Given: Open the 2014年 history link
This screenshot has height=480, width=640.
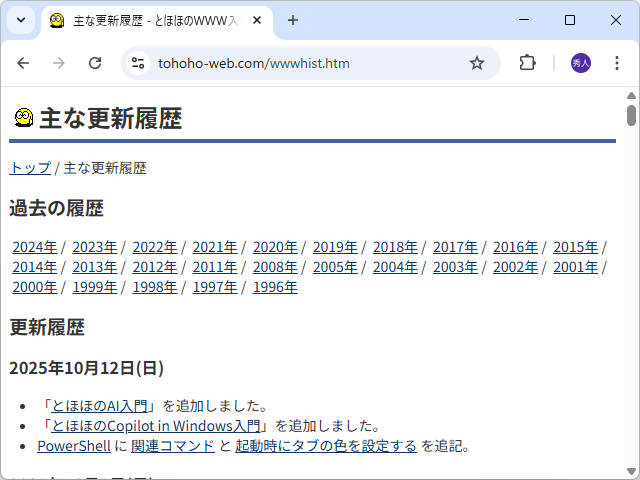Looking at the screenshot, I should tap(35, 267).
